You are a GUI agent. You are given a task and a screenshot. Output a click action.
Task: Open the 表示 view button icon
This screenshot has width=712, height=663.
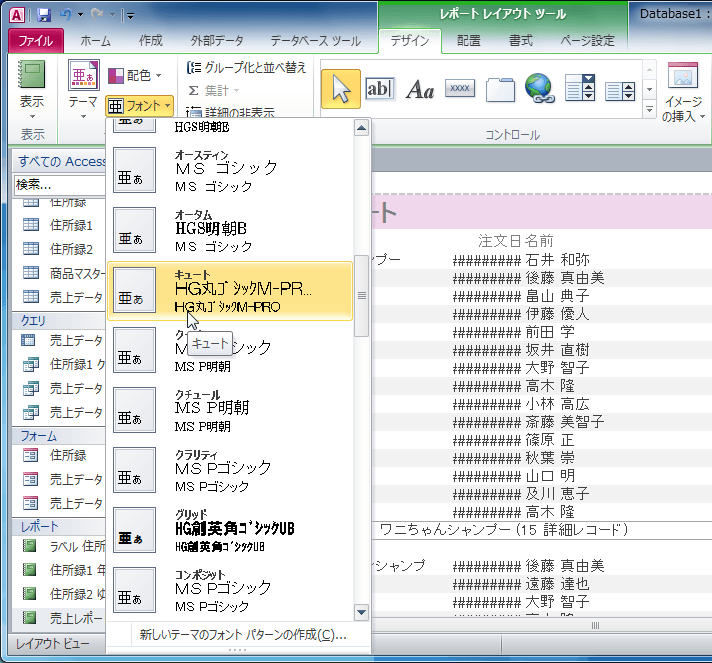(32, 75)
